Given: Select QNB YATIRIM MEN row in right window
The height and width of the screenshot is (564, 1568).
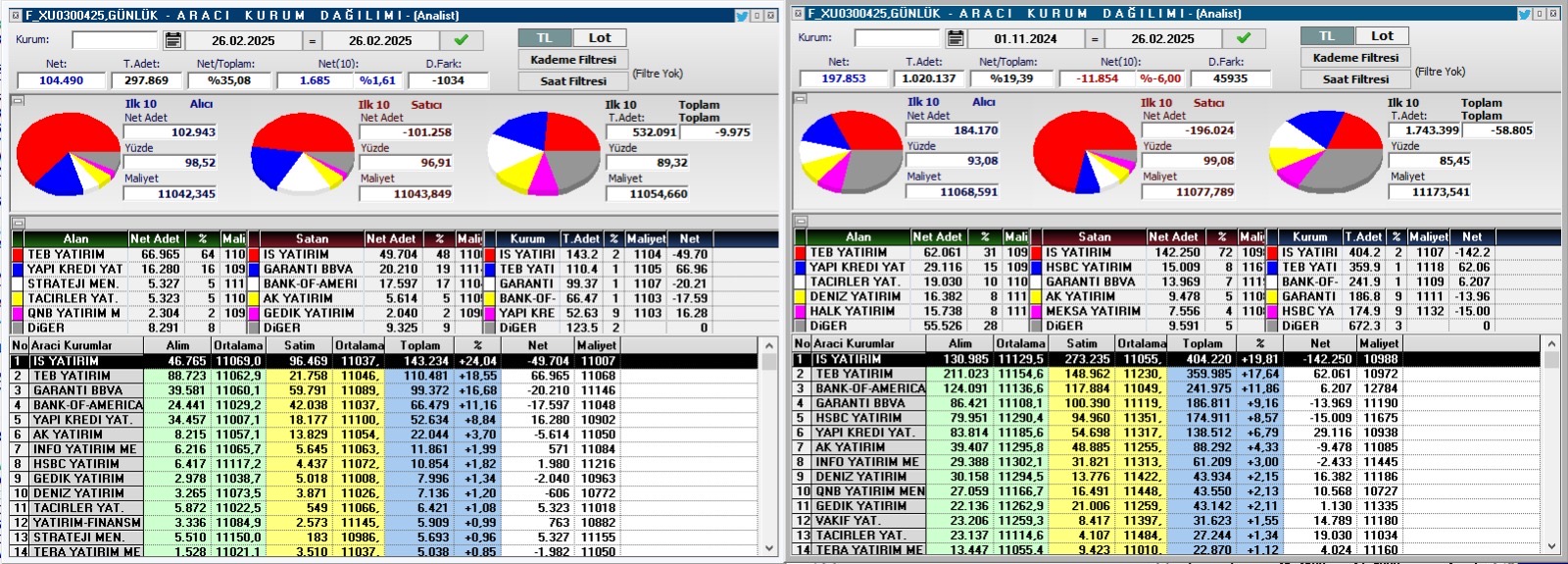Looking at the screenshot, I should 1166,491.
